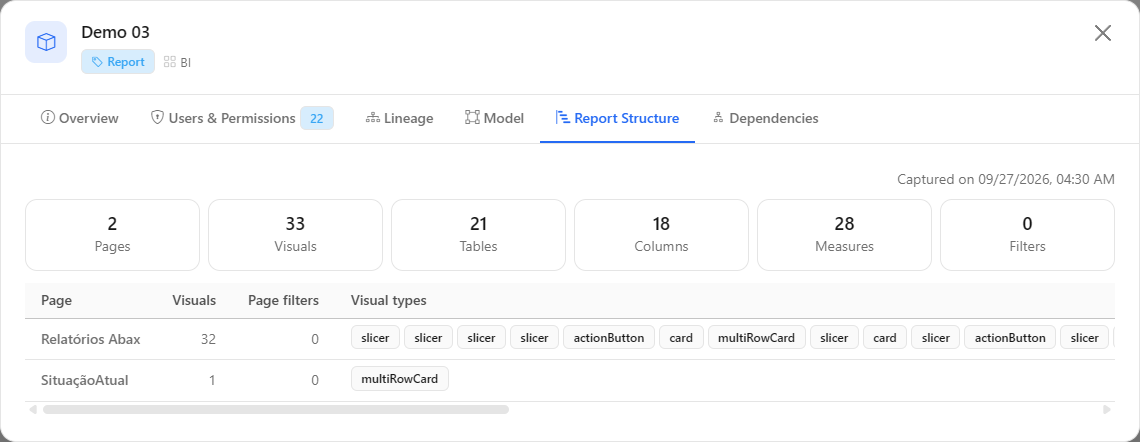Image resolution: width=1140 pixels, height=442 pixels.
Task: Open the Dependencies tab
Action: point(766,118)
